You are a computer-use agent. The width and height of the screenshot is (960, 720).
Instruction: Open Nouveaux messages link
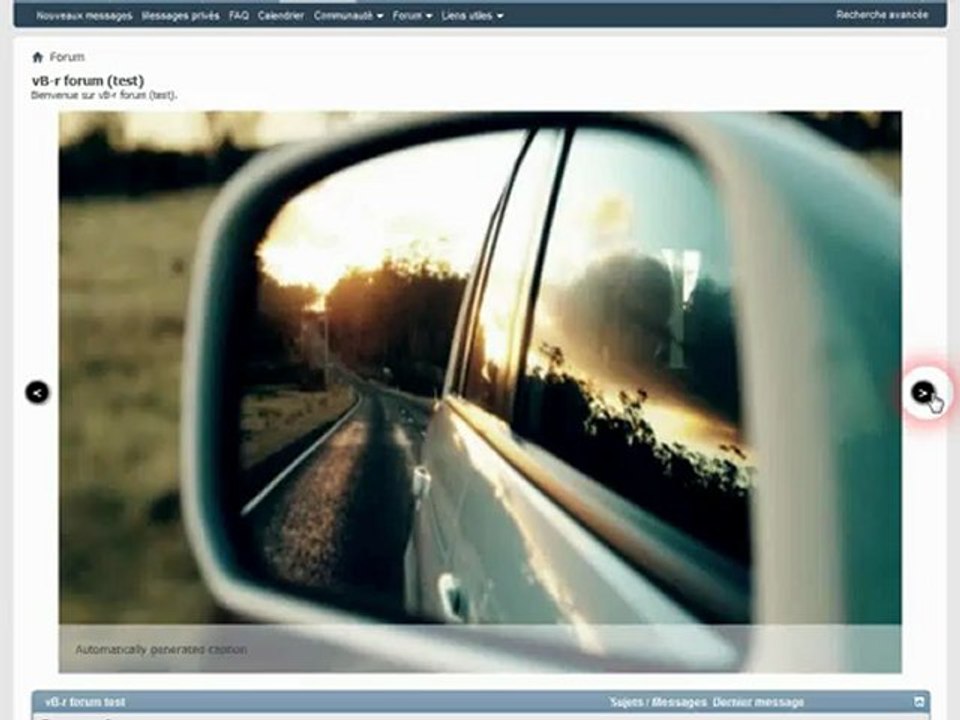click(x=84, y=15)
